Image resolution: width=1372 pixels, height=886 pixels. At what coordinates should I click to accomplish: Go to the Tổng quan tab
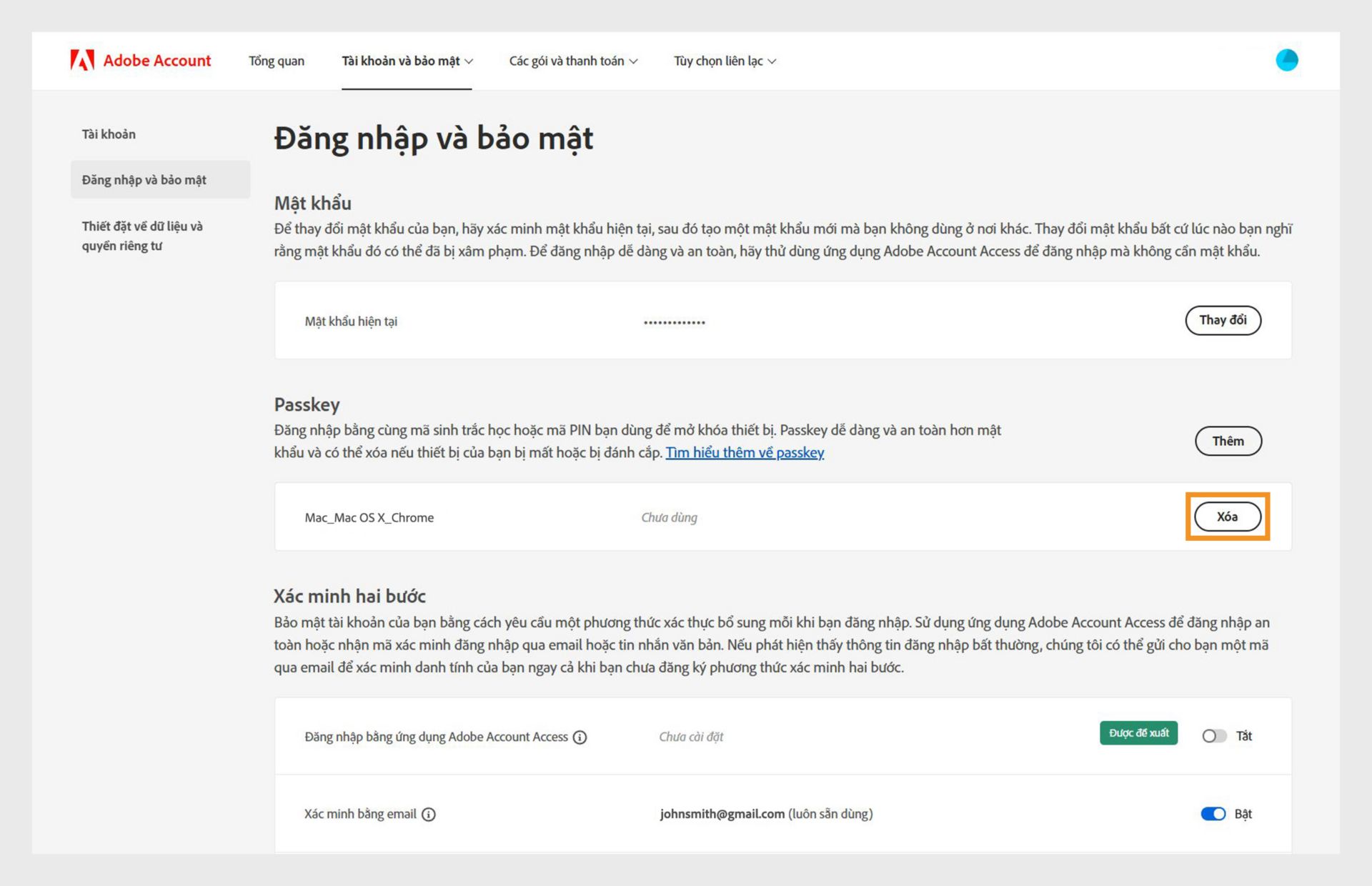click(x=276, y=61)
